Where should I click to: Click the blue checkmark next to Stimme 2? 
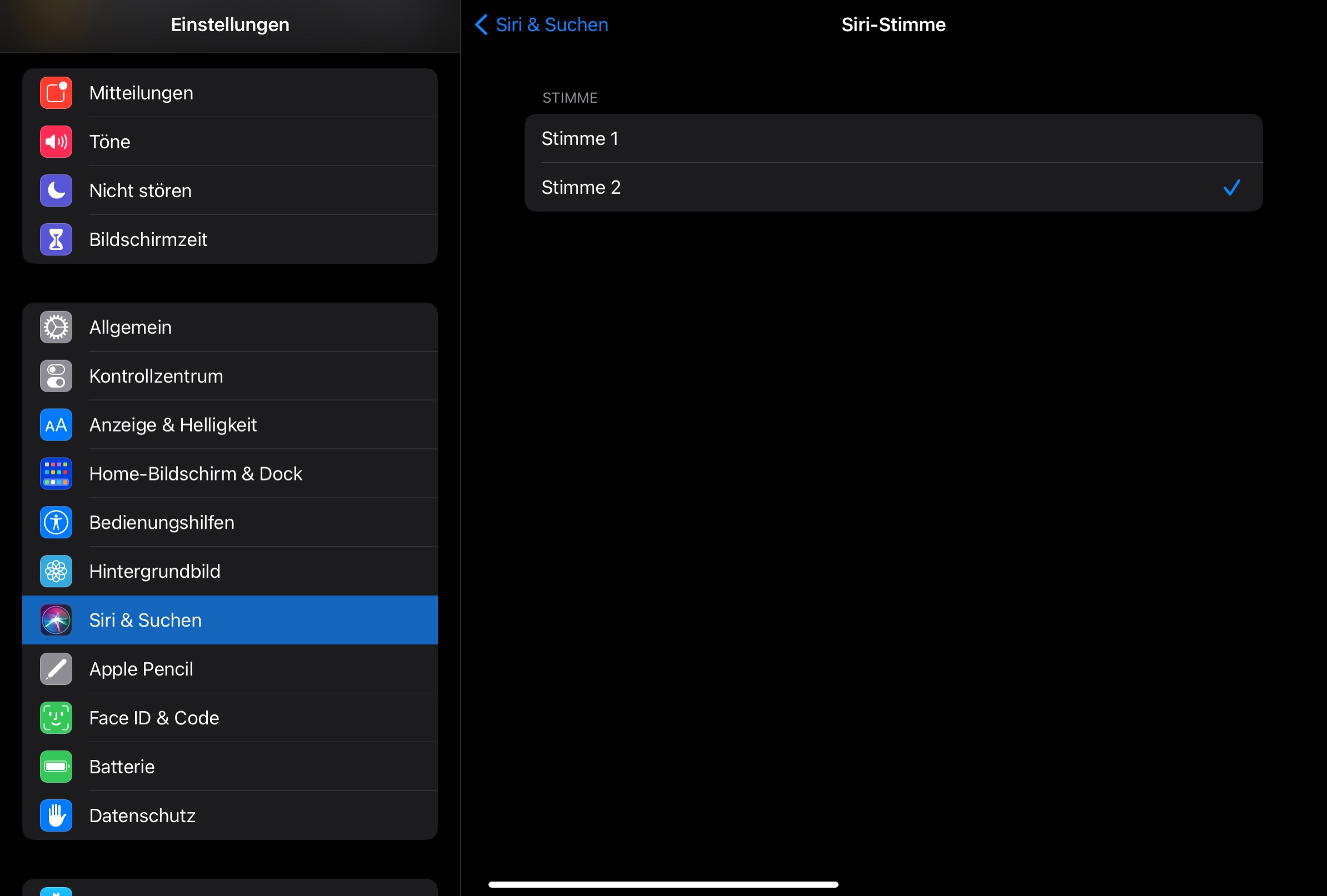(x=1231, y=187)
